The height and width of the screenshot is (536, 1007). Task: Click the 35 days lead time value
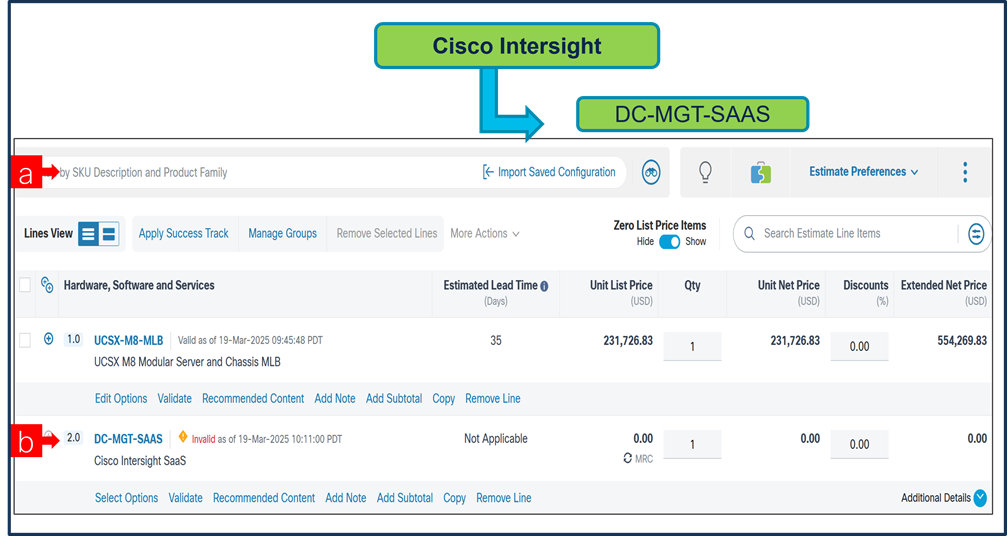(x=496, y=341)
